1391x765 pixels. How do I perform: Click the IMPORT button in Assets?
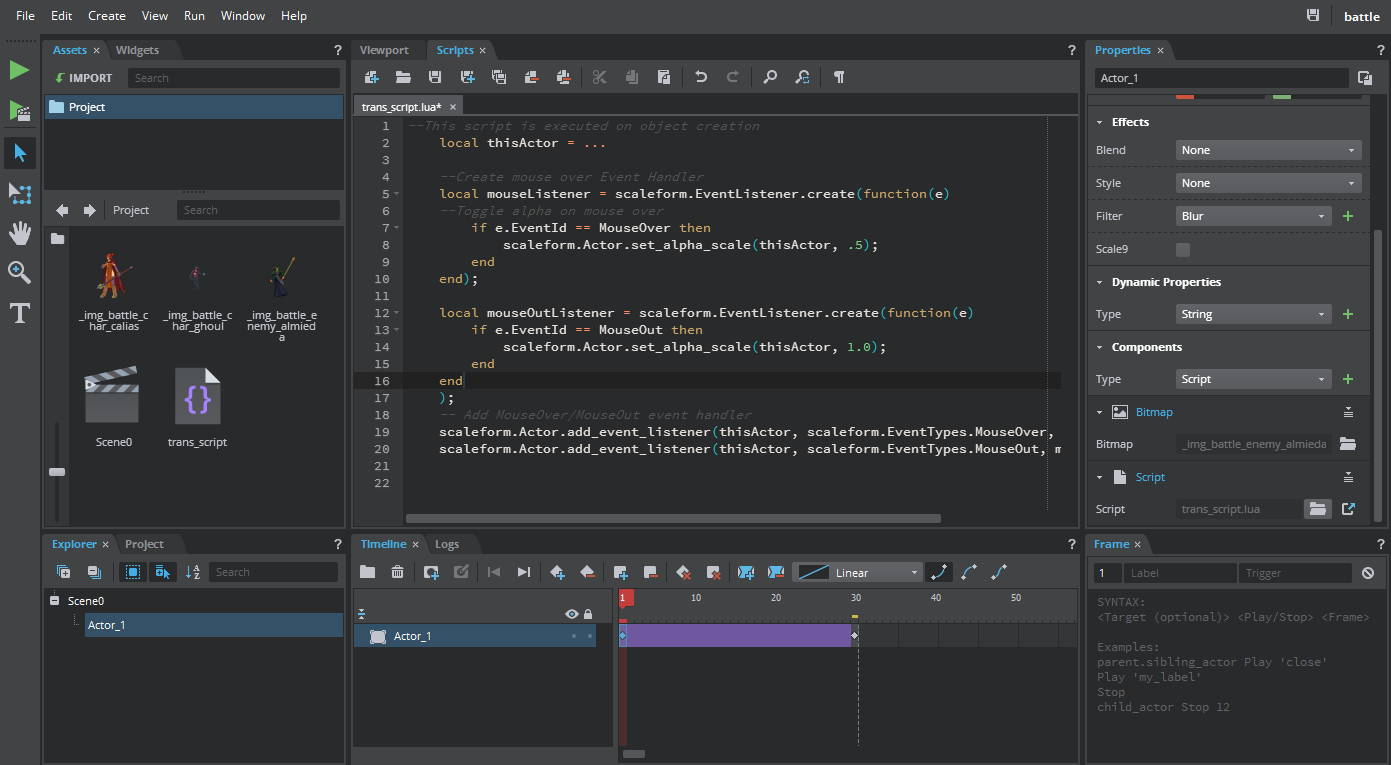click(x=83, y=78)
